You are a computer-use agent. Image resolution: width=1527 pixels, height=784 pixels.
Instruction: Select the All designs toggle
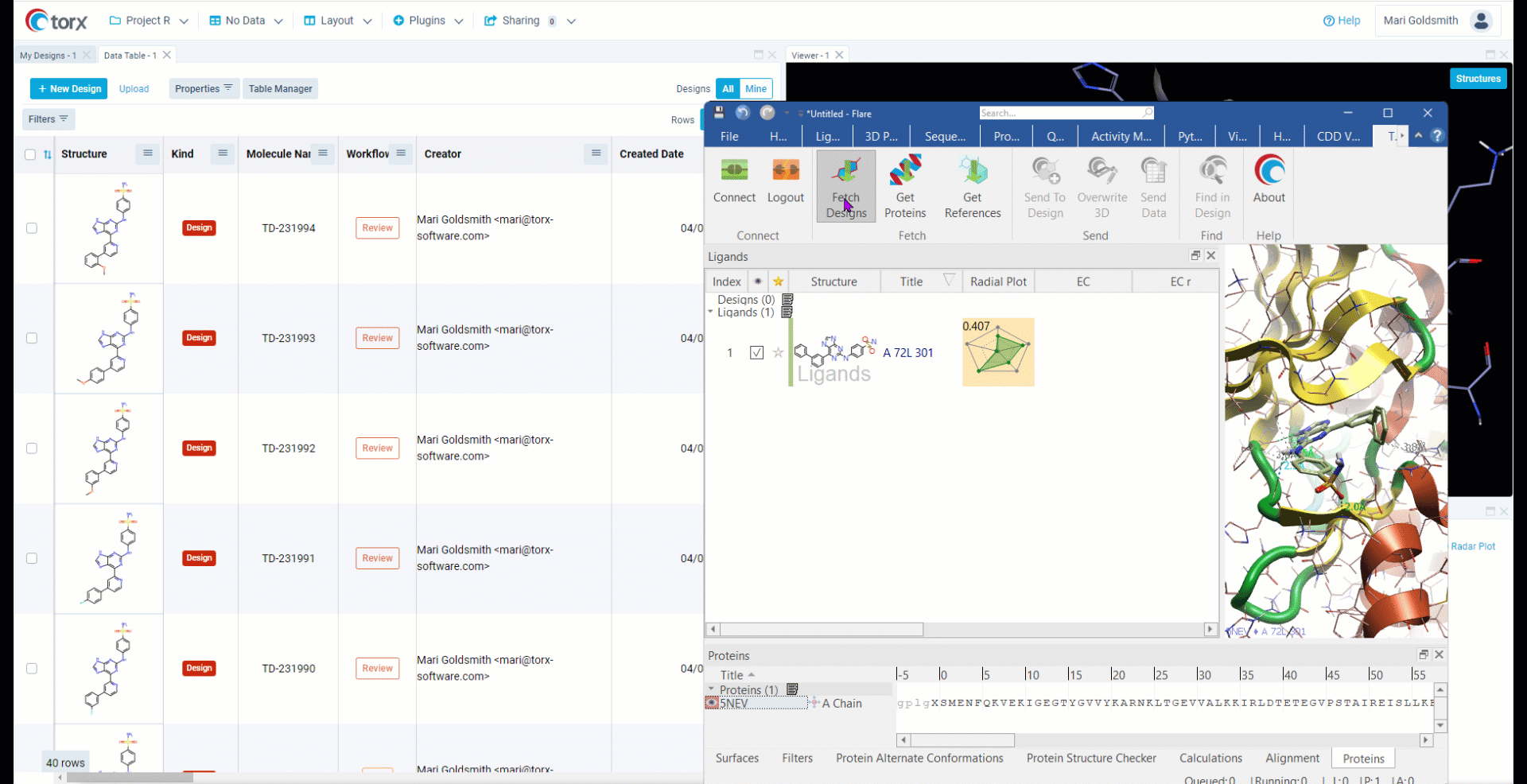(x=728, y=89)
